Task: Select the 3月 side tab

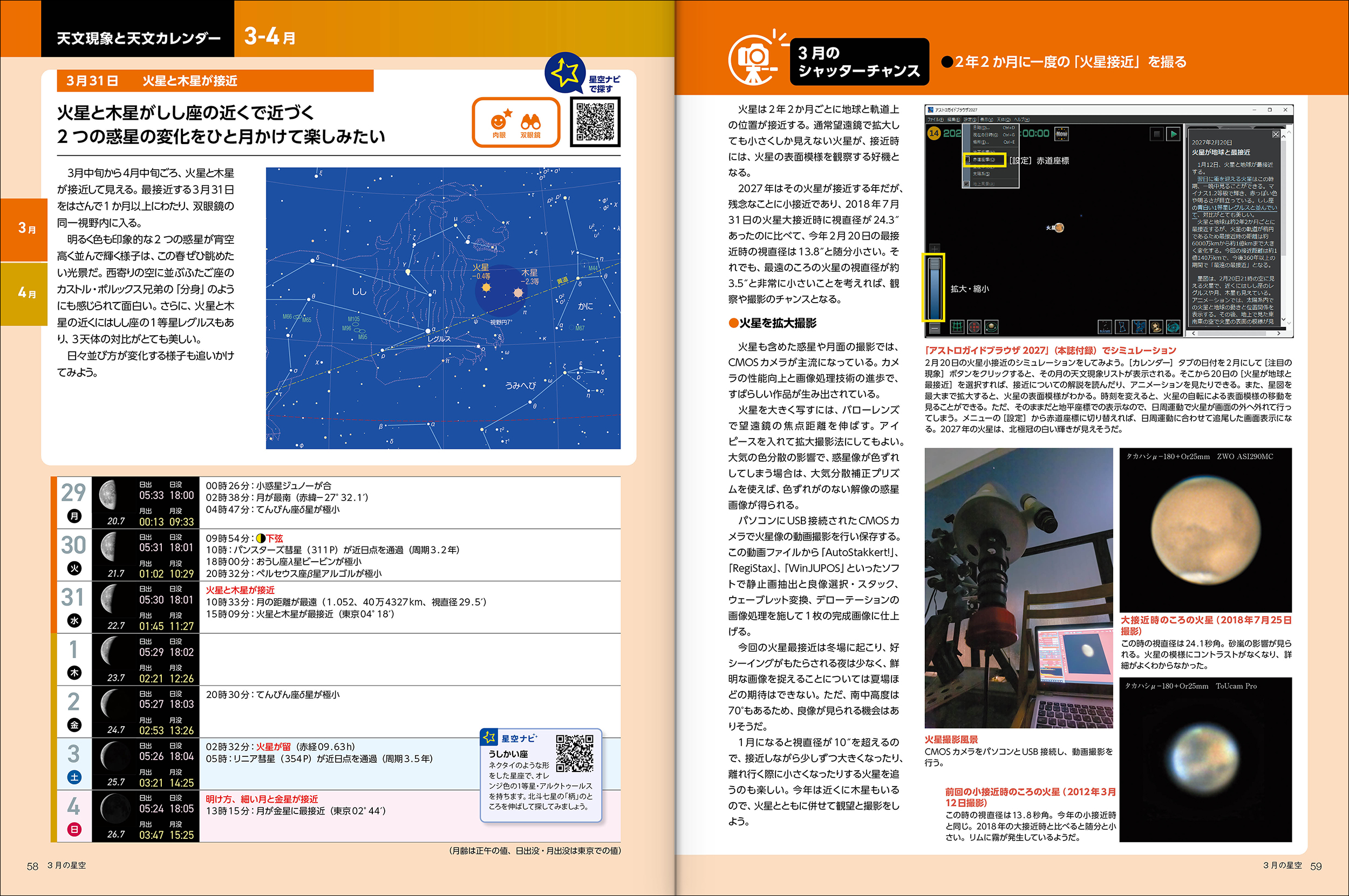Action: (24, 230)
